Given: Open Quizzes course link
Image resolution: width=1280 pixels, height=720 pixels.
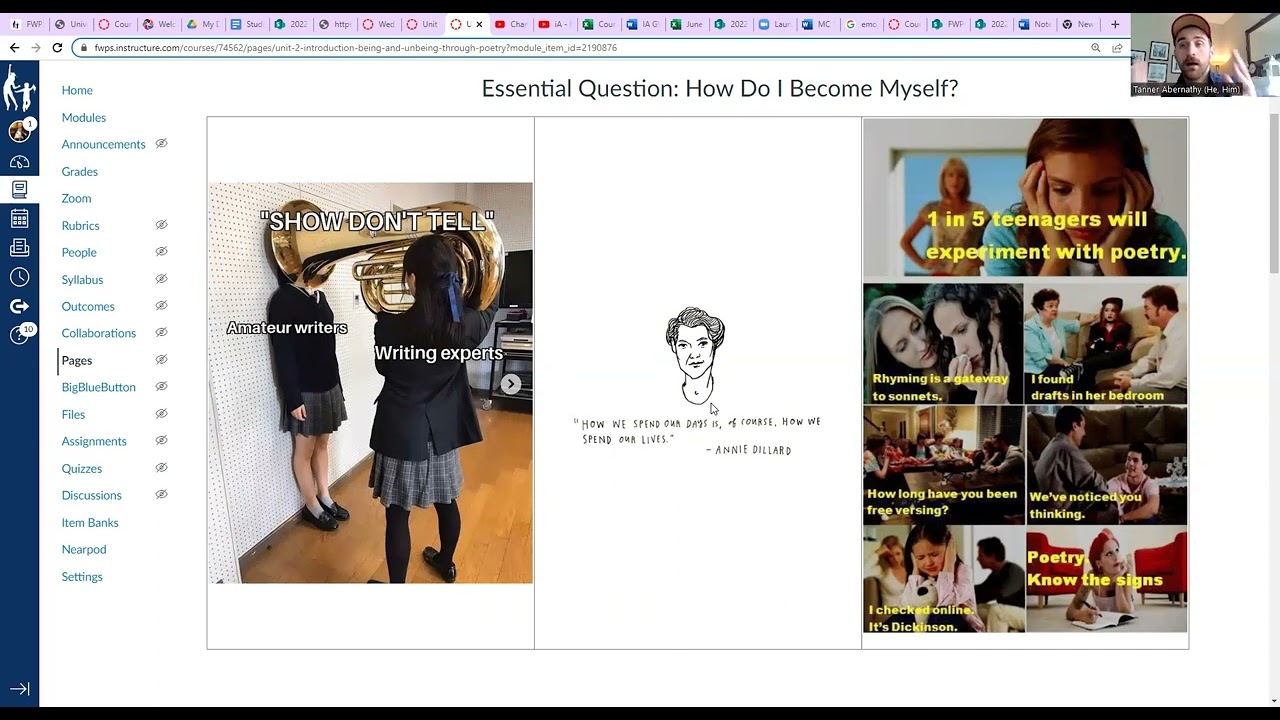Looking at the screenshot, I should click(82, 468).
